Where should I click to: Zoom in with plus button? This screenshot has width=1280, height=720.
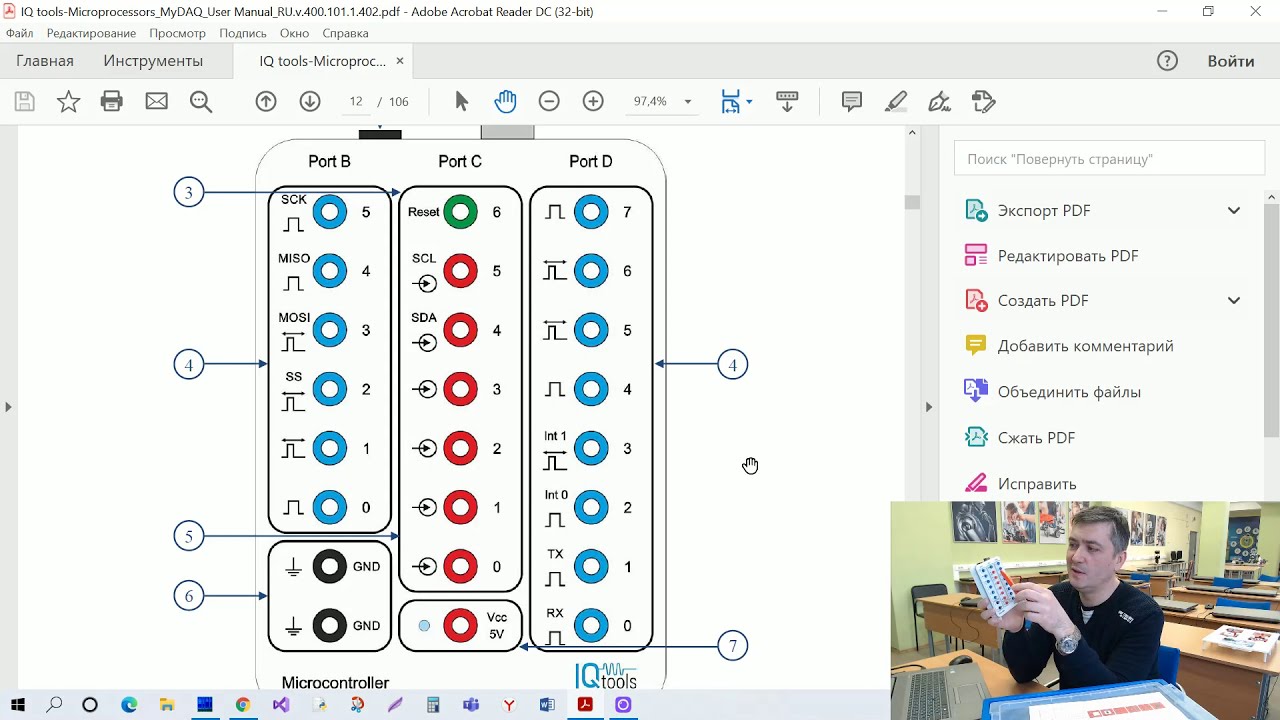(593, 101)
